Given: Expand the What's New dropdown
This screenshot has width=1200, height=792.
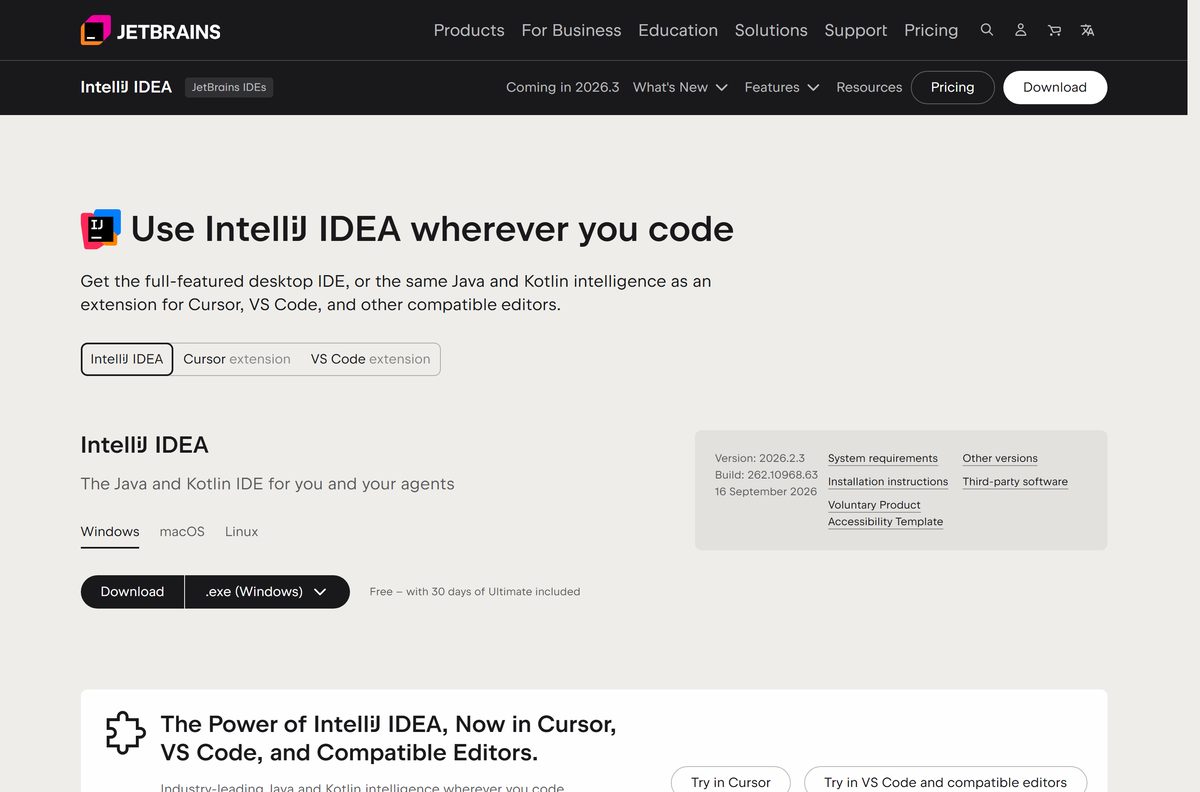Looking at the screenshot, I should click(680, 87).
